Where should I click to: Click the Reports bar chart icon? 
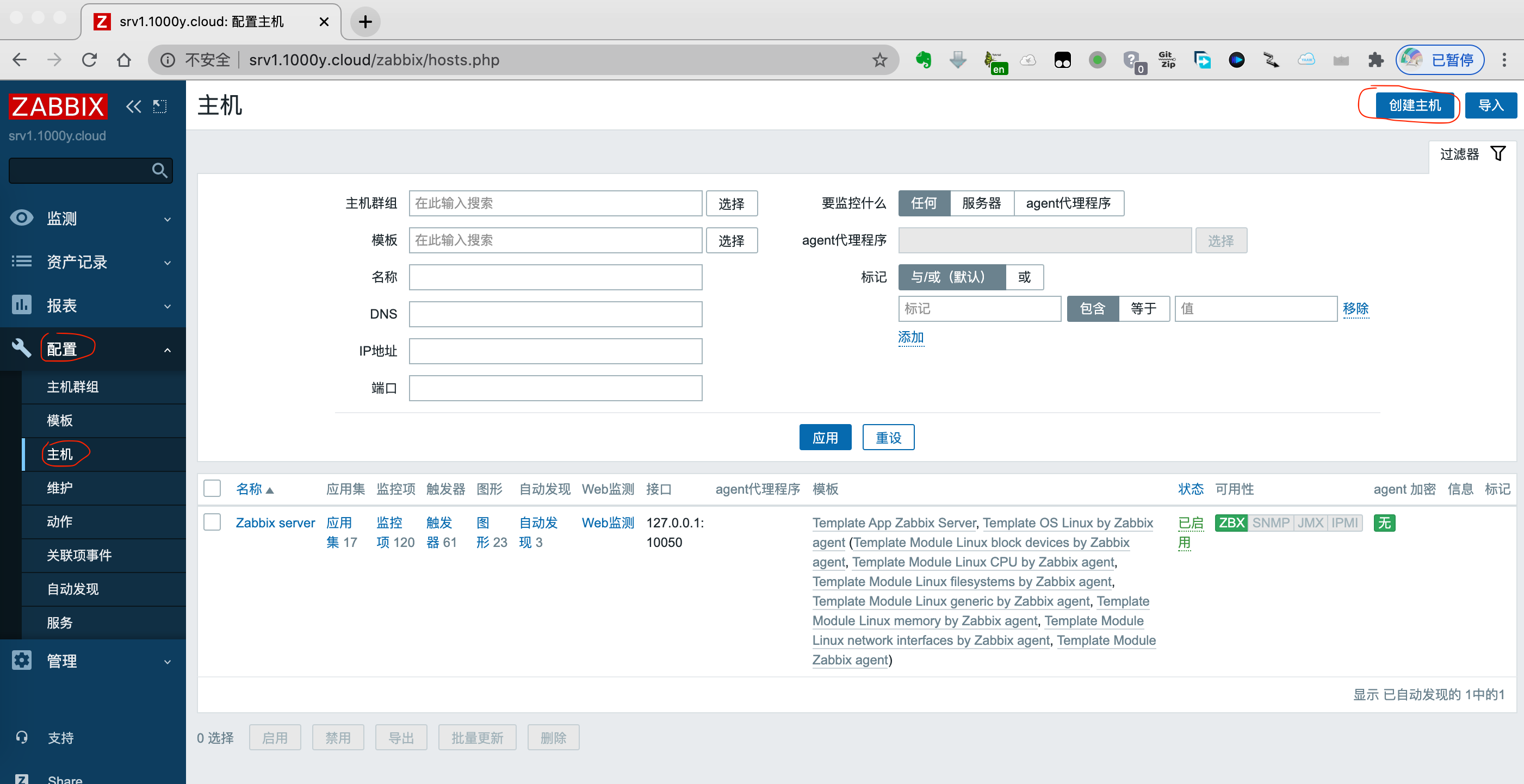point(22,305)
